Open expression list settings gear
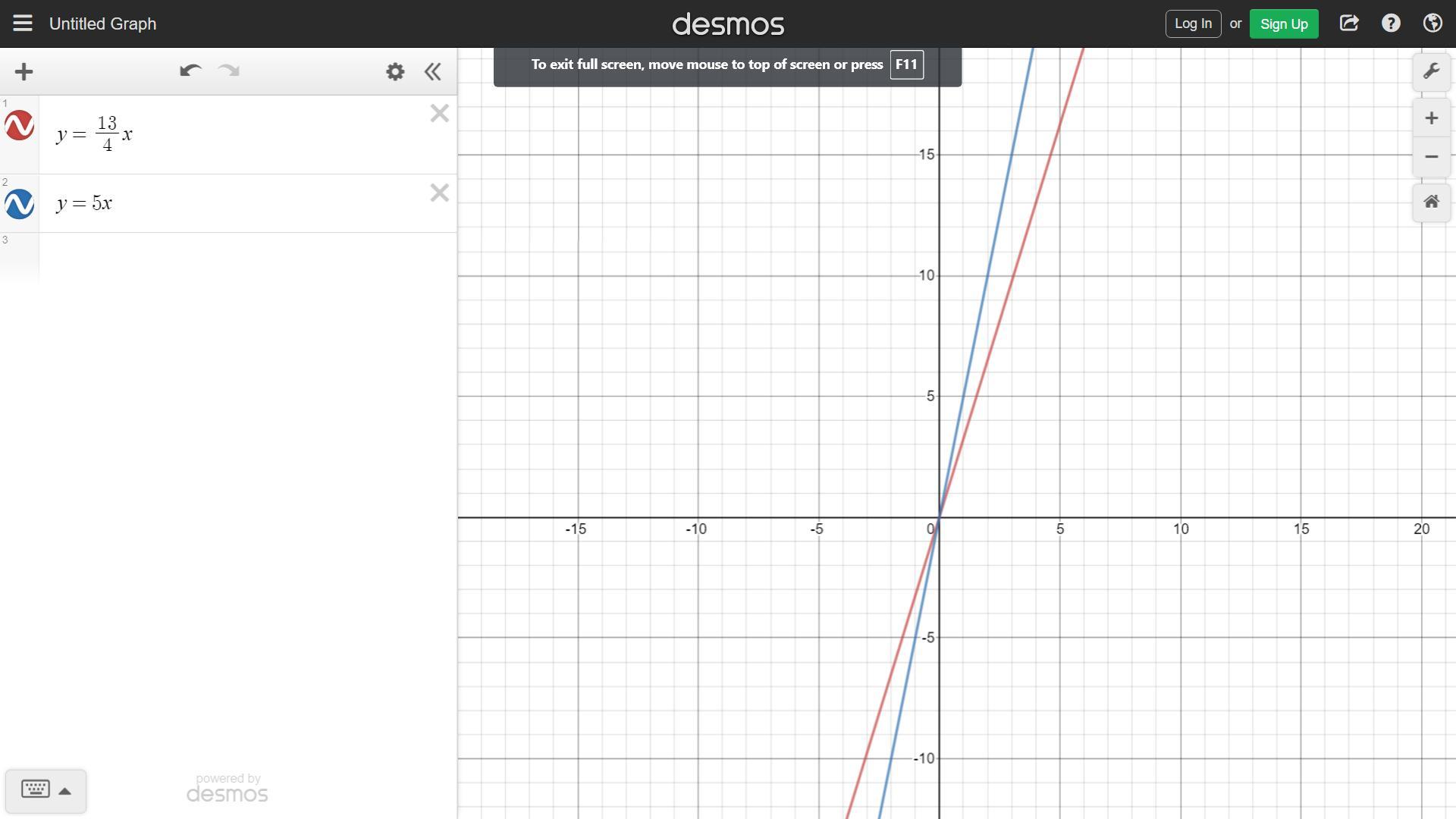Image resolution: width=1456 pixels, height=819 pixels. pos(395,72)
